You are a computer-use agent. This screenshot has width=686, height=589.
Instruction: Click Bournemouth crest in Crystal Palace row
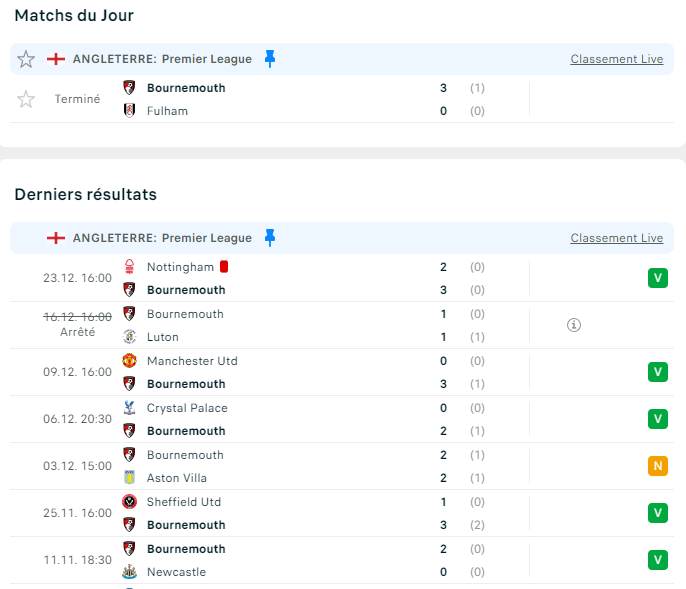[129, 431]
